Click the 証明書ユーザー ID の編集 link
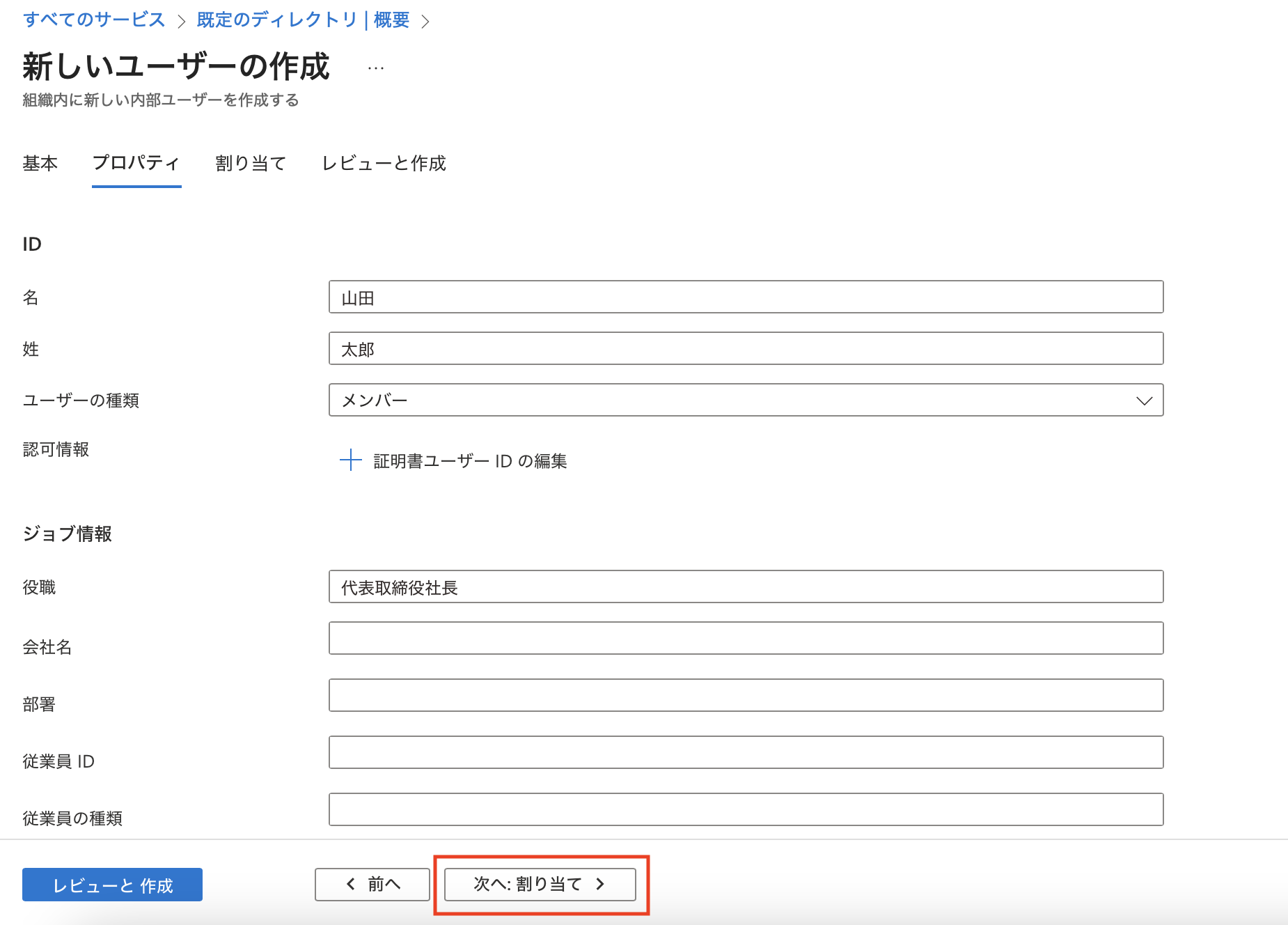This screenshot has height=925, width=1288. (469, 460)
